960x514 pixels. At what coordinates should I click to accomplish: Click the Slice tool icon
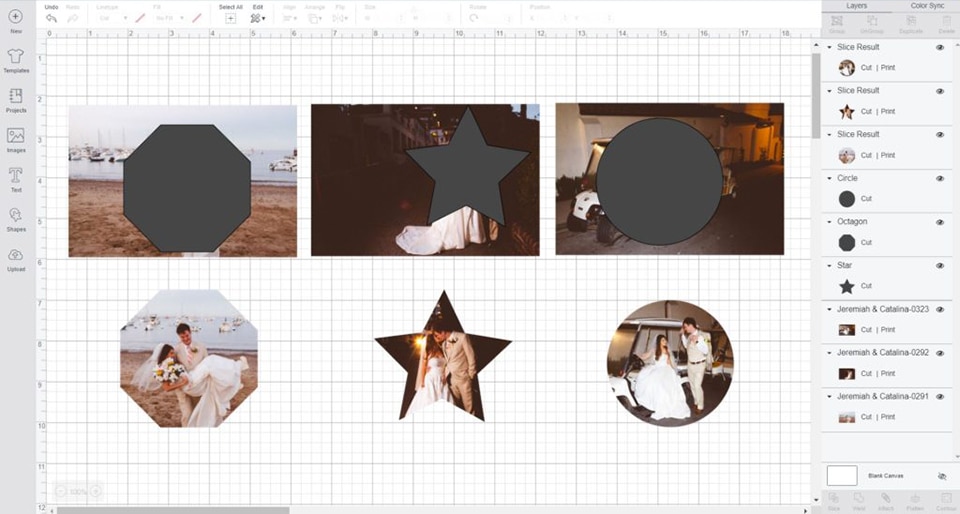click(x=833, y=499)
